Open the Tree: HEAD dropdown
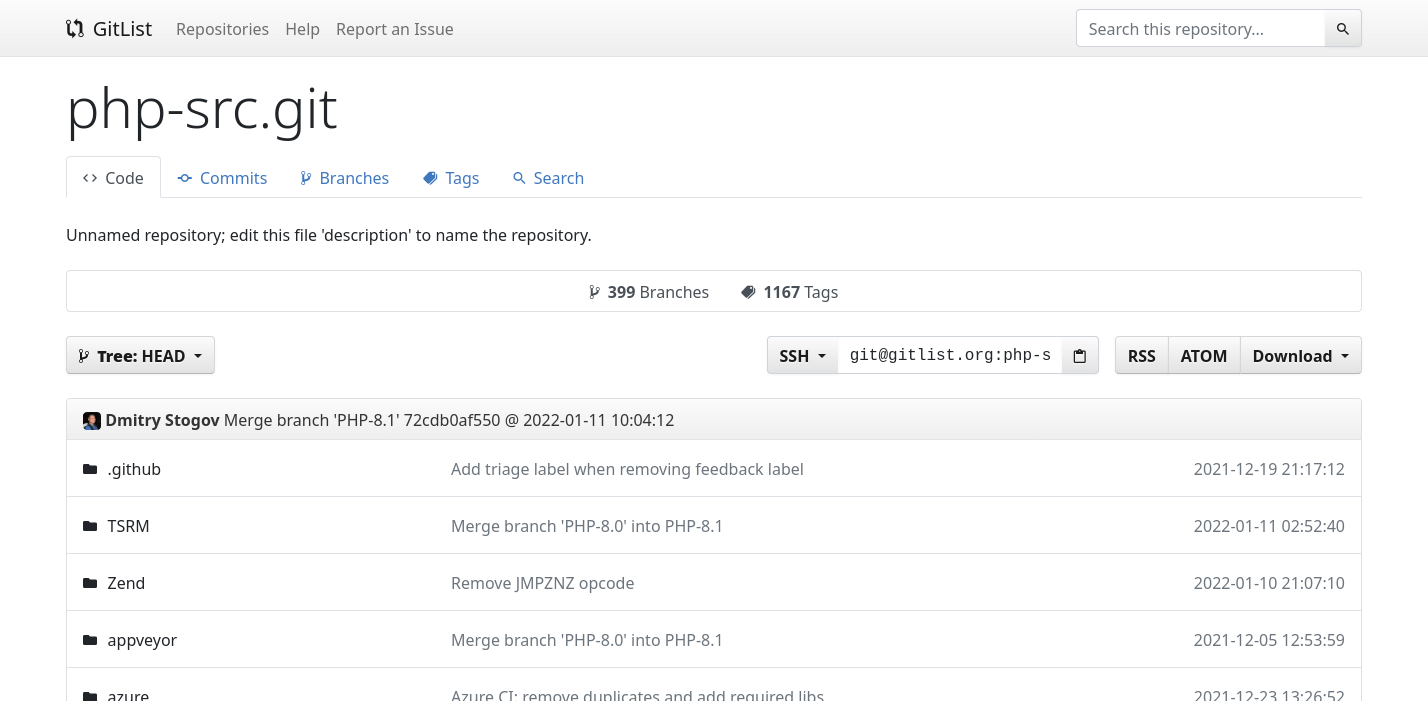 coord(140,356)
